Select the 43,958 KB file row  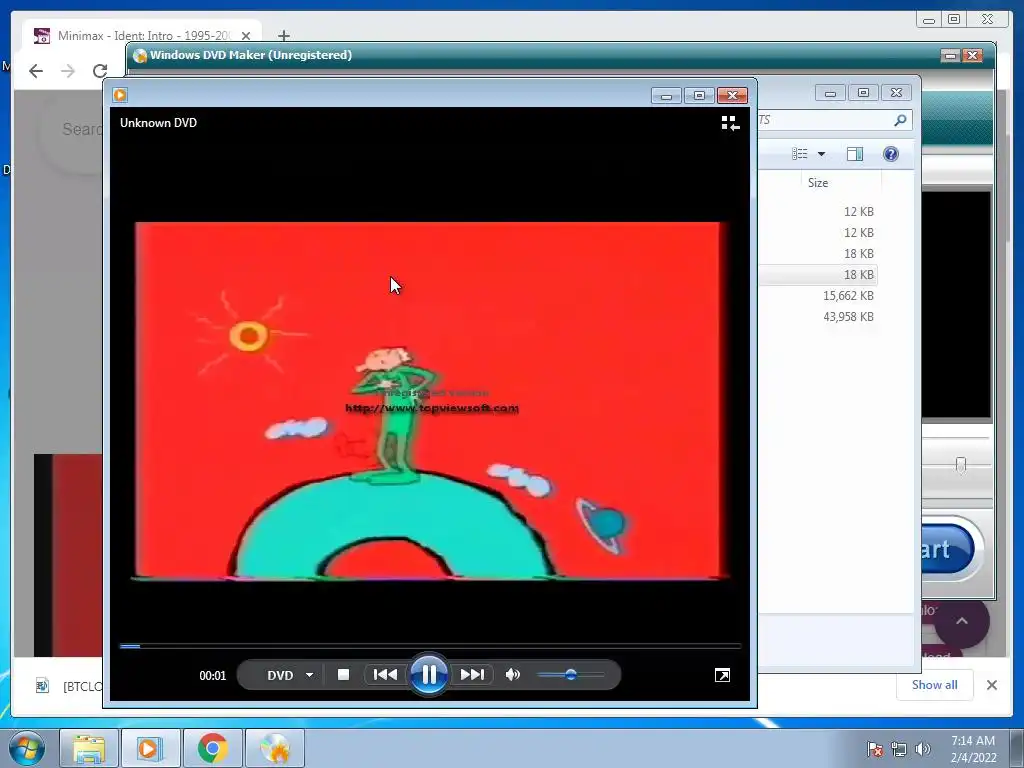point(818,317)
